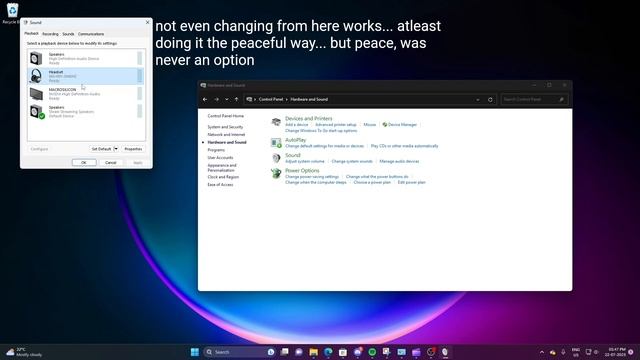Select the MACROSILICON monitor device icon

pos(36,94)
